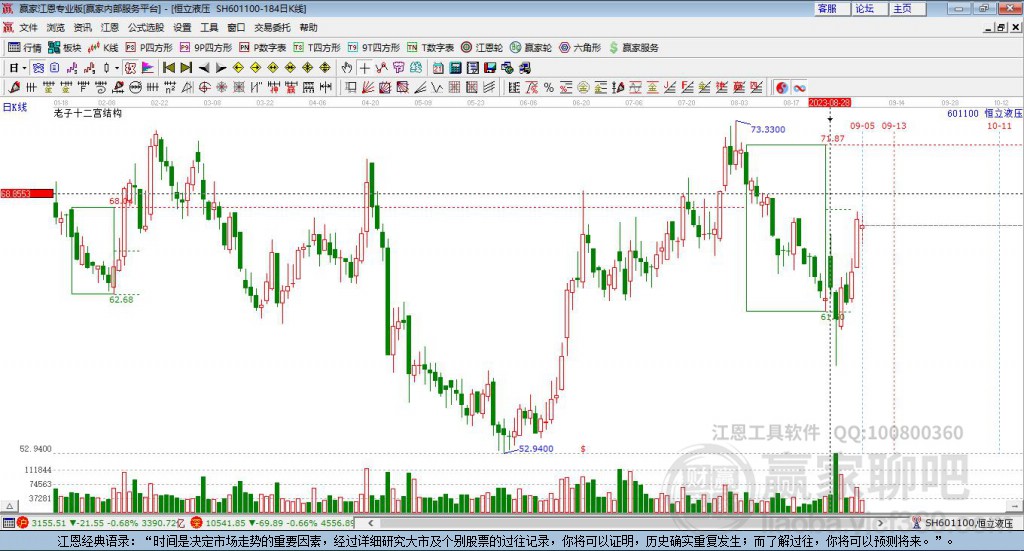
Task: Open the T数字表 number table
Action: coord(430,48)
